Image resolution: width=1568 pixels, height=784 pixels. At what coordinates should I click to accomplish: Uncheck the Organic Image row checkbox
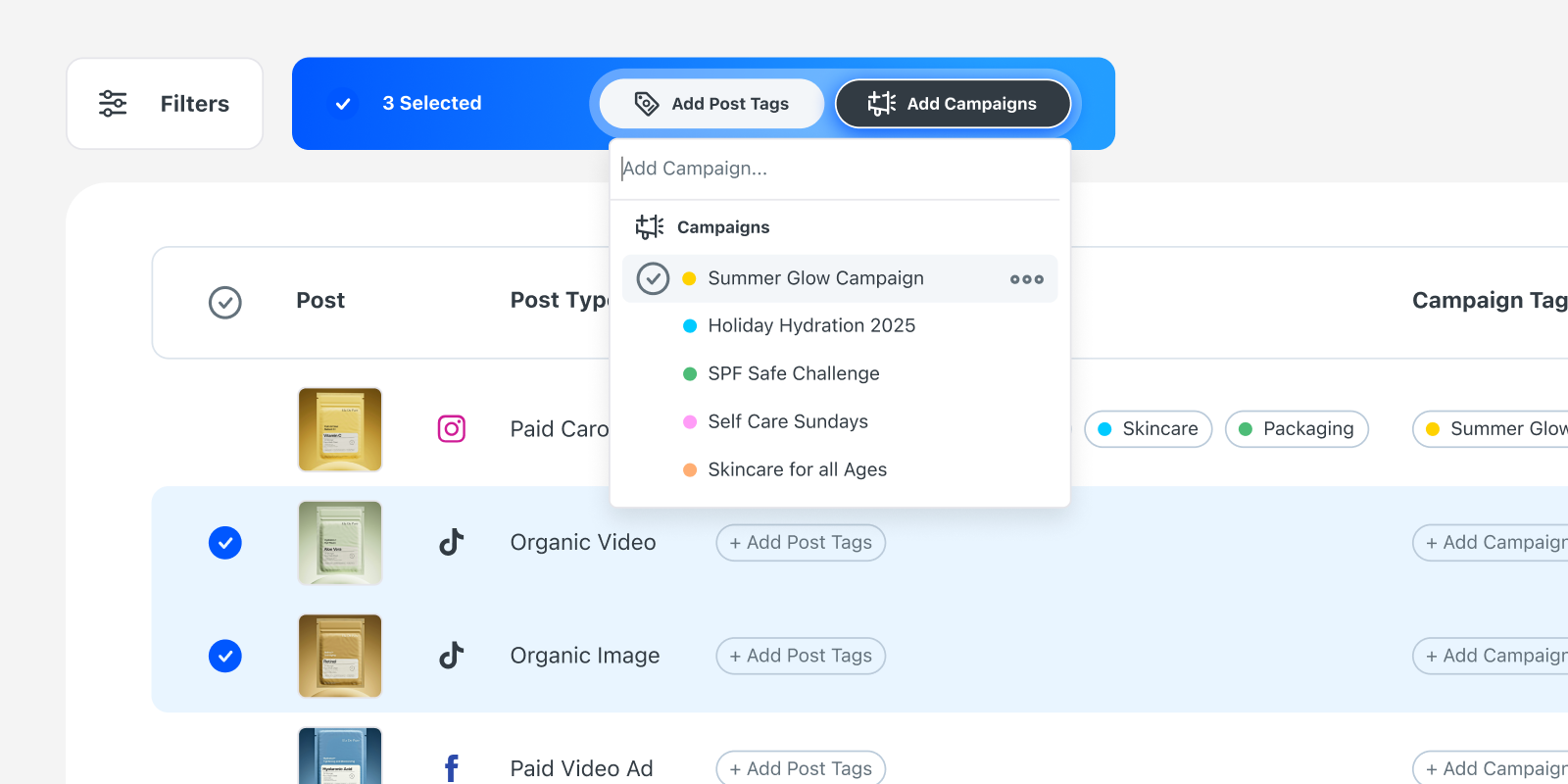point(225,656)
